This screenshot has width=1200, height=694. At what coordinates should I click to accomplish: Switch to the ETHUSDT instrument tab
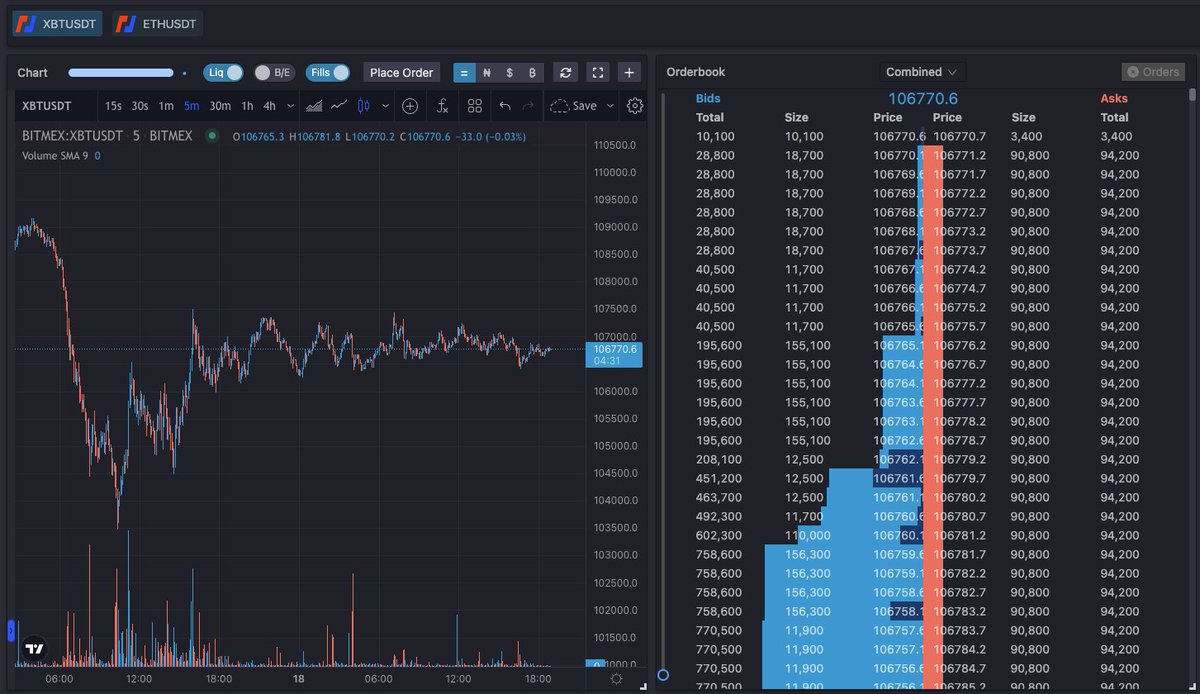[x=158, y=23]
